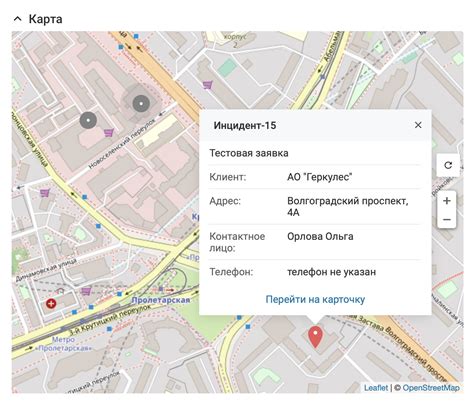Click the purple shop icon near корпус 2
Viewport: 474px width, 405px height.
[208, 85]
